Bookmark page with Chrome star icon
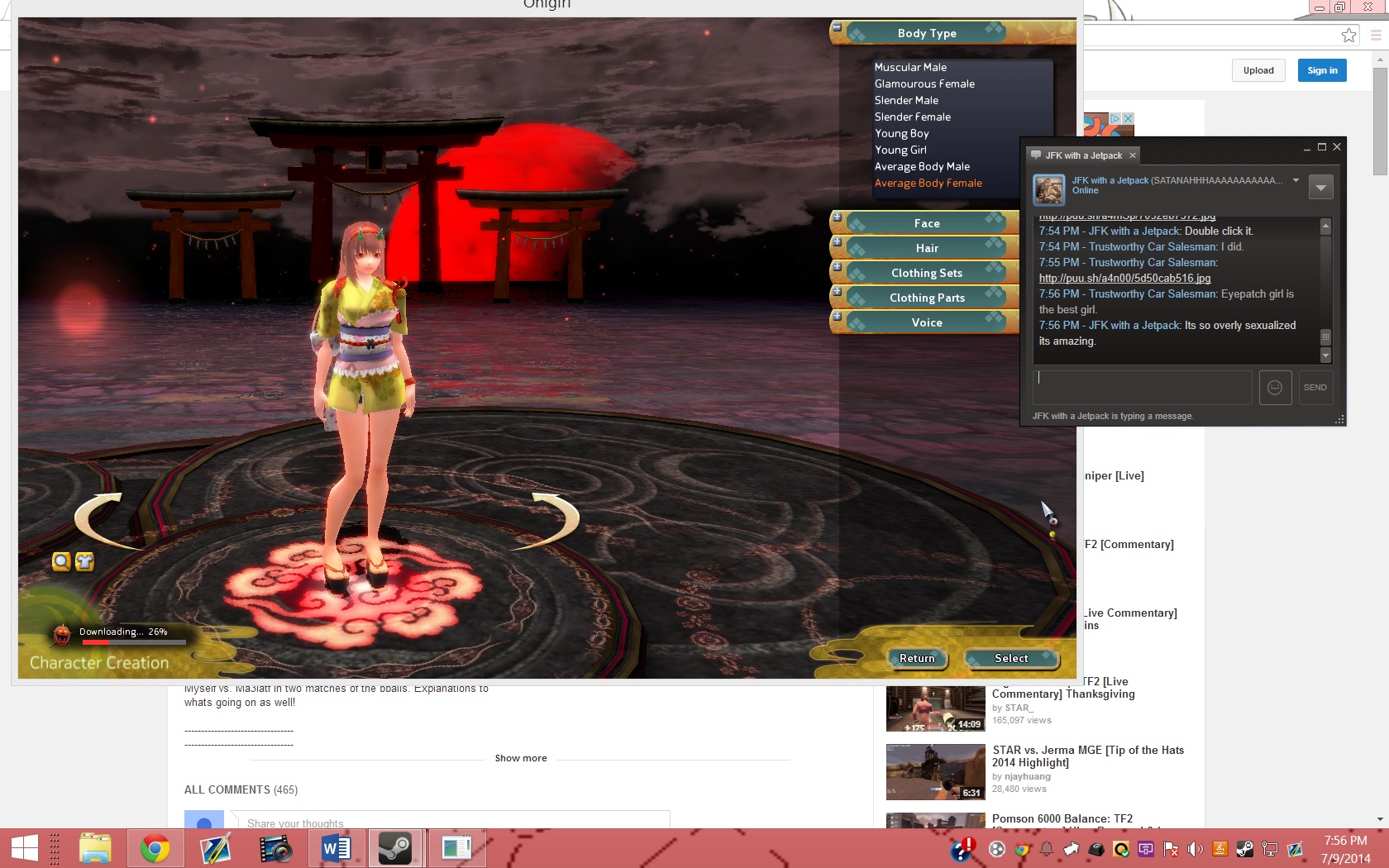 (1348, 35)
